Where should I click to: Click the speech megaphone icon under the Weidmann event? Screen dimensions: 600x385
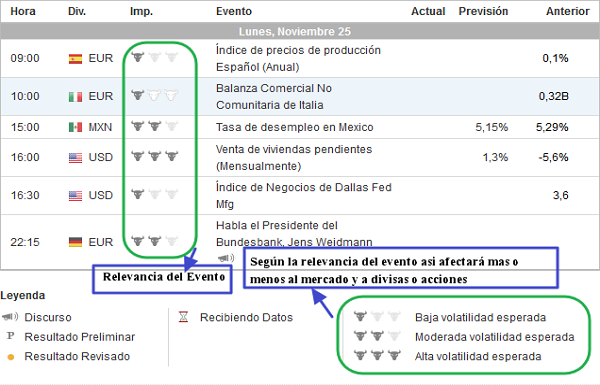225,258
